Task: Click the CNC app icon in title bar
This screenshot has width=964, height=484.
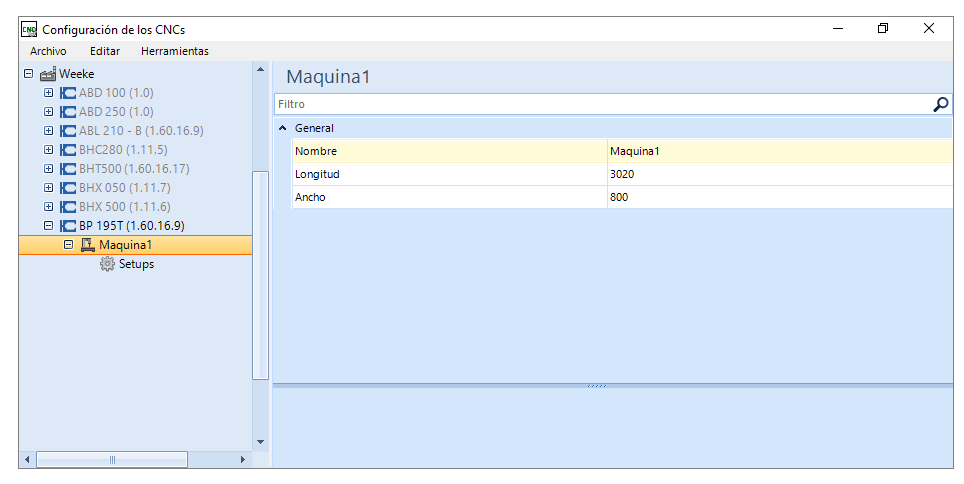Action: (x=29, y=29)
